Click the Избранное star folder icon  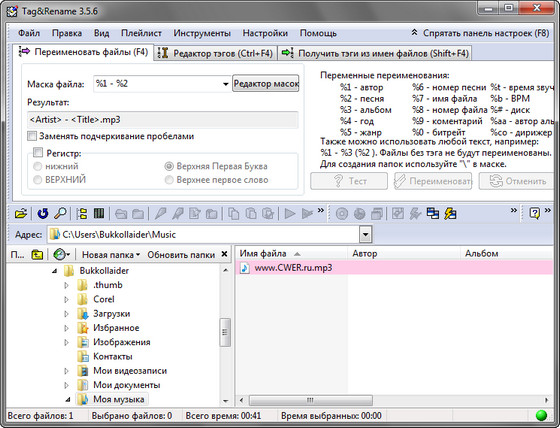click(x=82, y=328)
